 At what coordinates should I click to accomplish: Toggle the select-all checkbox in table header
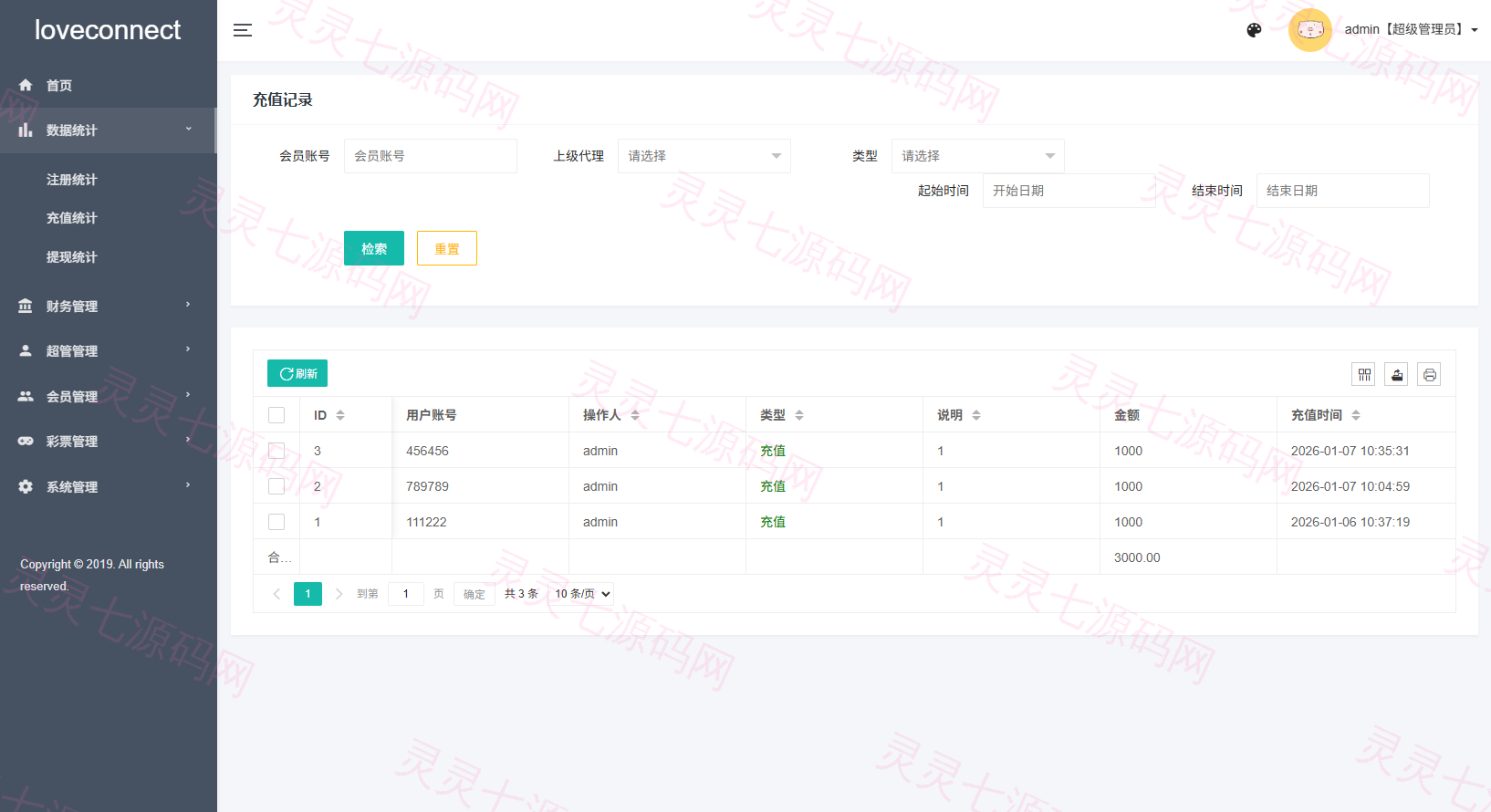pos(276,415)
